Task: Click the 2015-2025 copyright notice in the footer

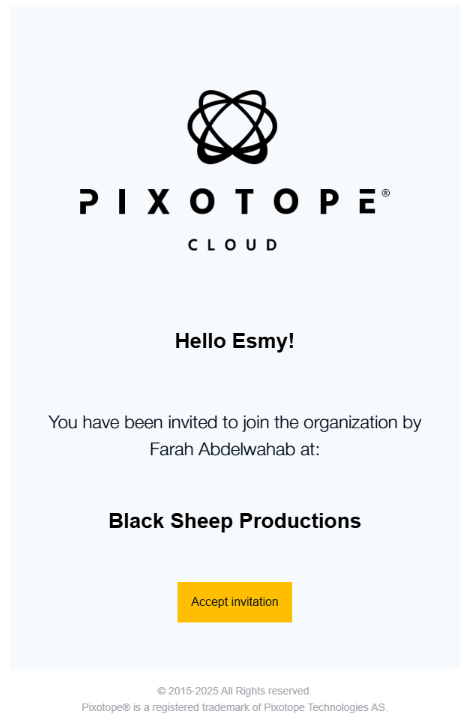Action: pyautogui.click(x=234, y=691)
